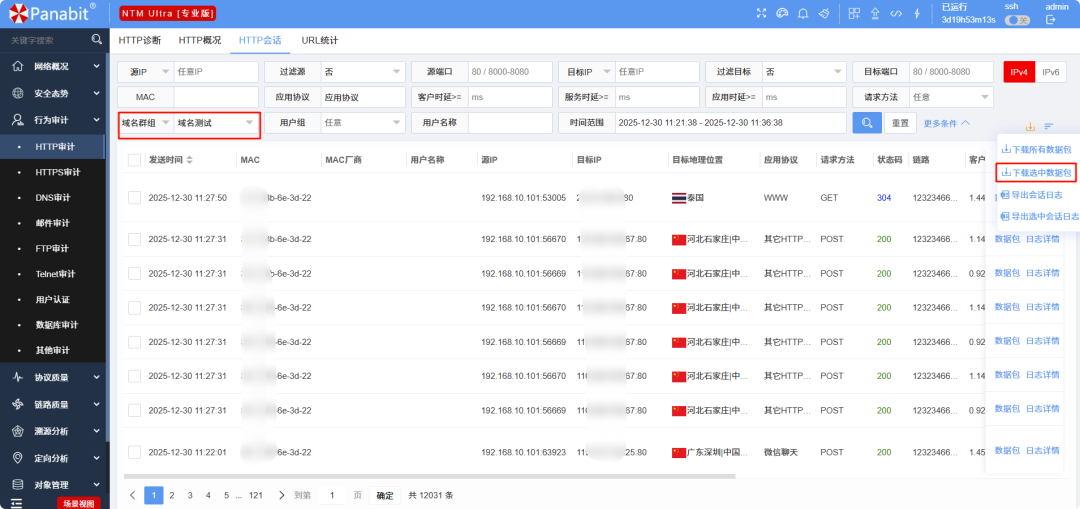Switch to the HTTP概况 tab
The height and width of the screenshot is (509, 1080).
coord(200,40)
